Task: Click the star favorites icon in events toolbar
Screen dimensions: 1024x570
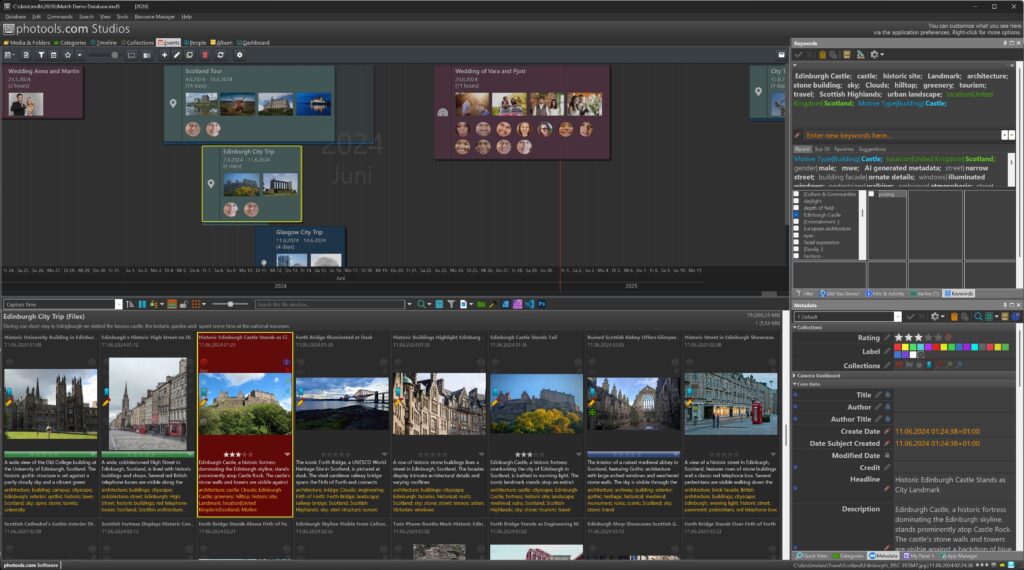Action: click(67, 55)
